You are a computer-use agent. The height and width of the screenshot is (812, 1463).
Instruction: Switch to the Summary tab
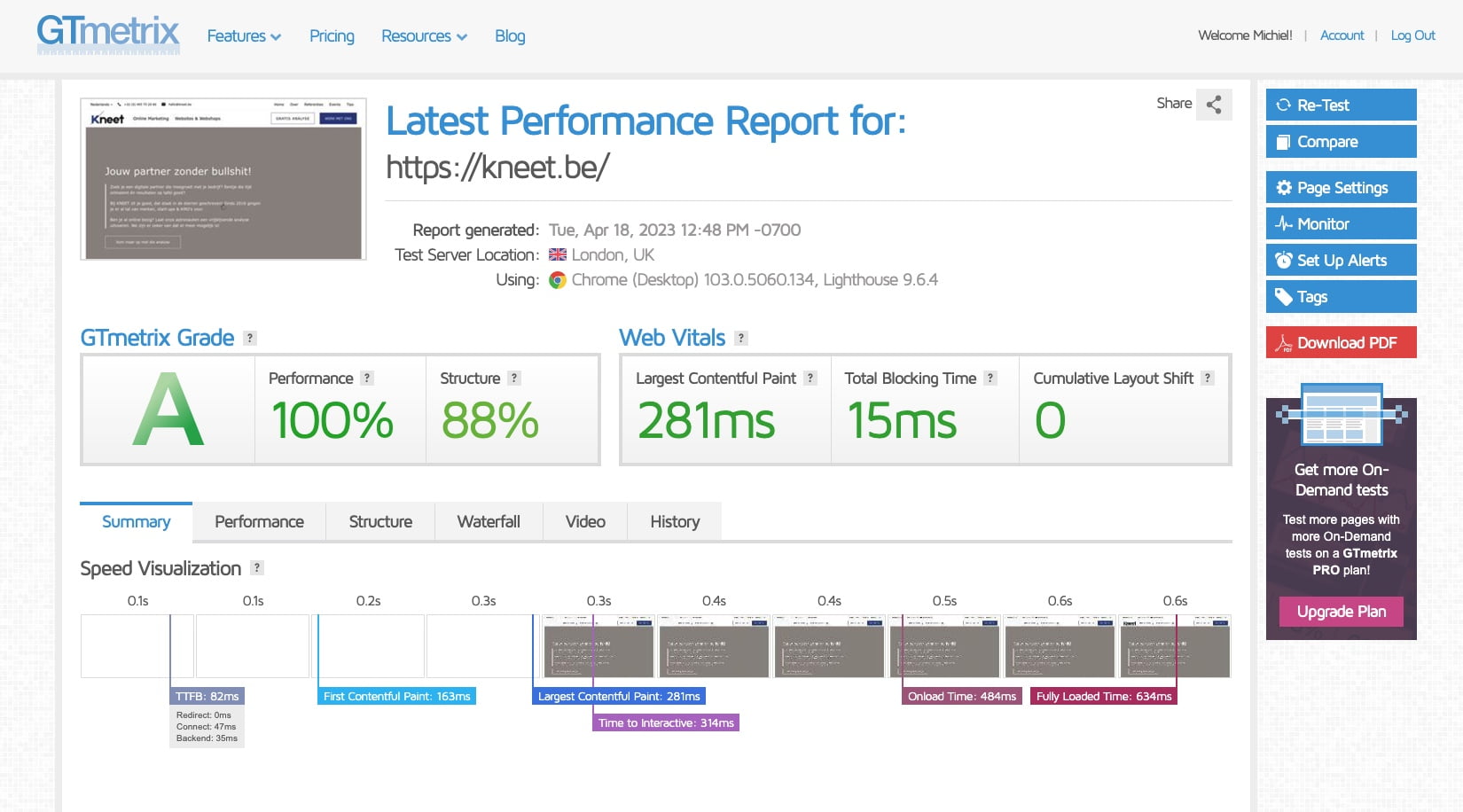tap(136, 522)
